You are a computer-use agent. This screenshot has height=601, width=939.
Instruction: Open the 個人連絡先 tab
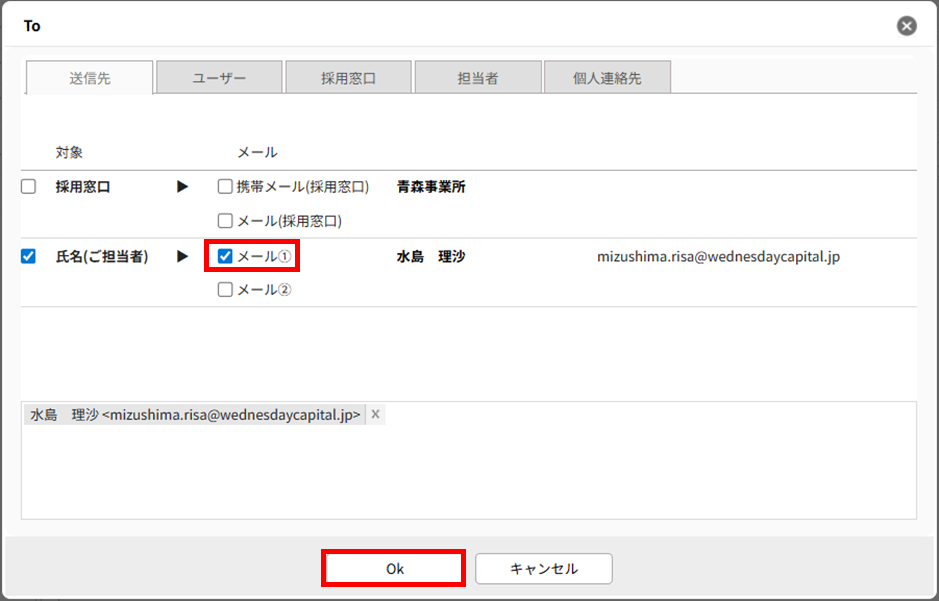coord(606,77)
